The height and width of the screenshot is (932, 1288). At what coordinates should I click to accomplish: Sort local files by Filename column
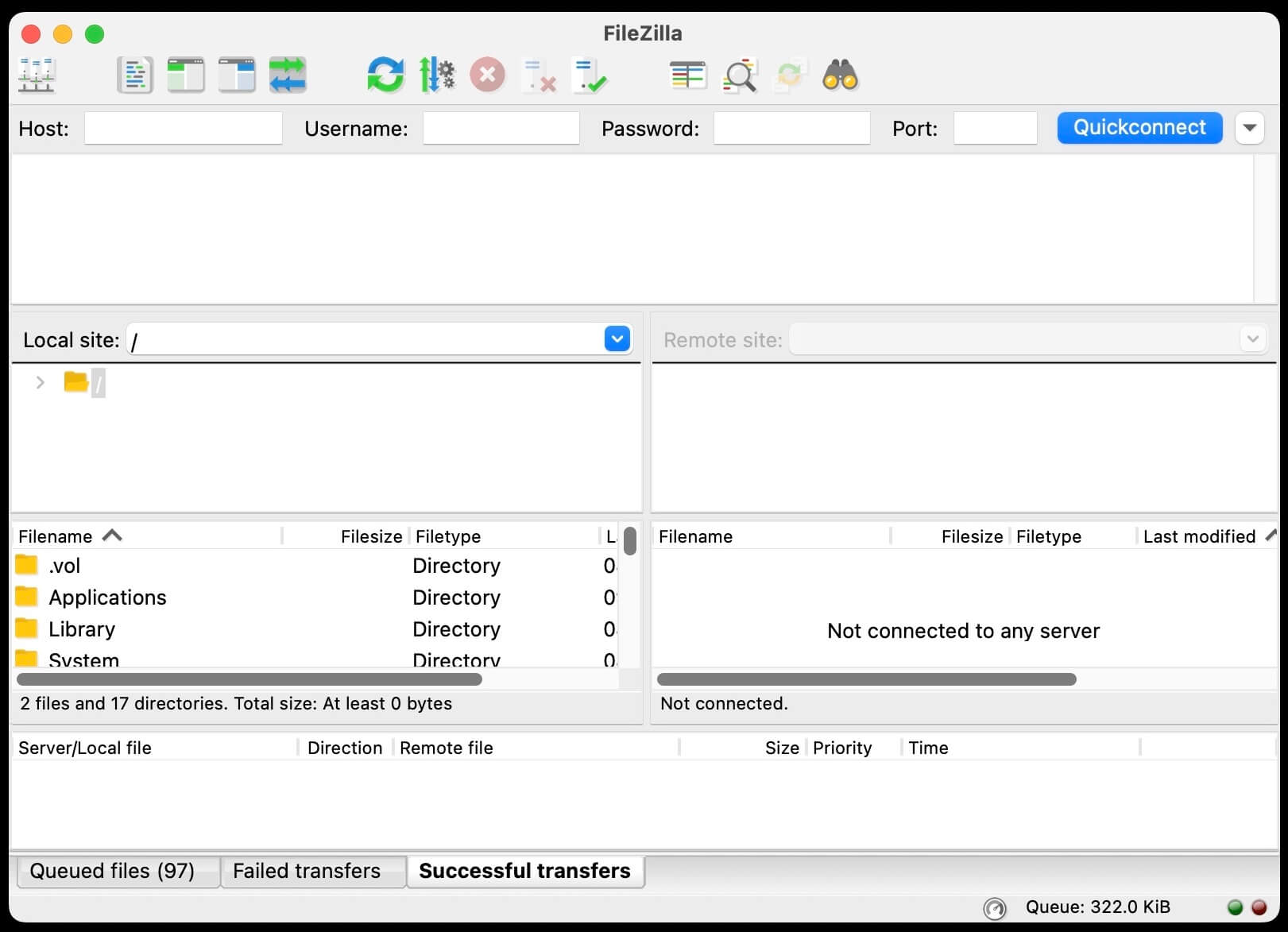[x=147, y=536]
